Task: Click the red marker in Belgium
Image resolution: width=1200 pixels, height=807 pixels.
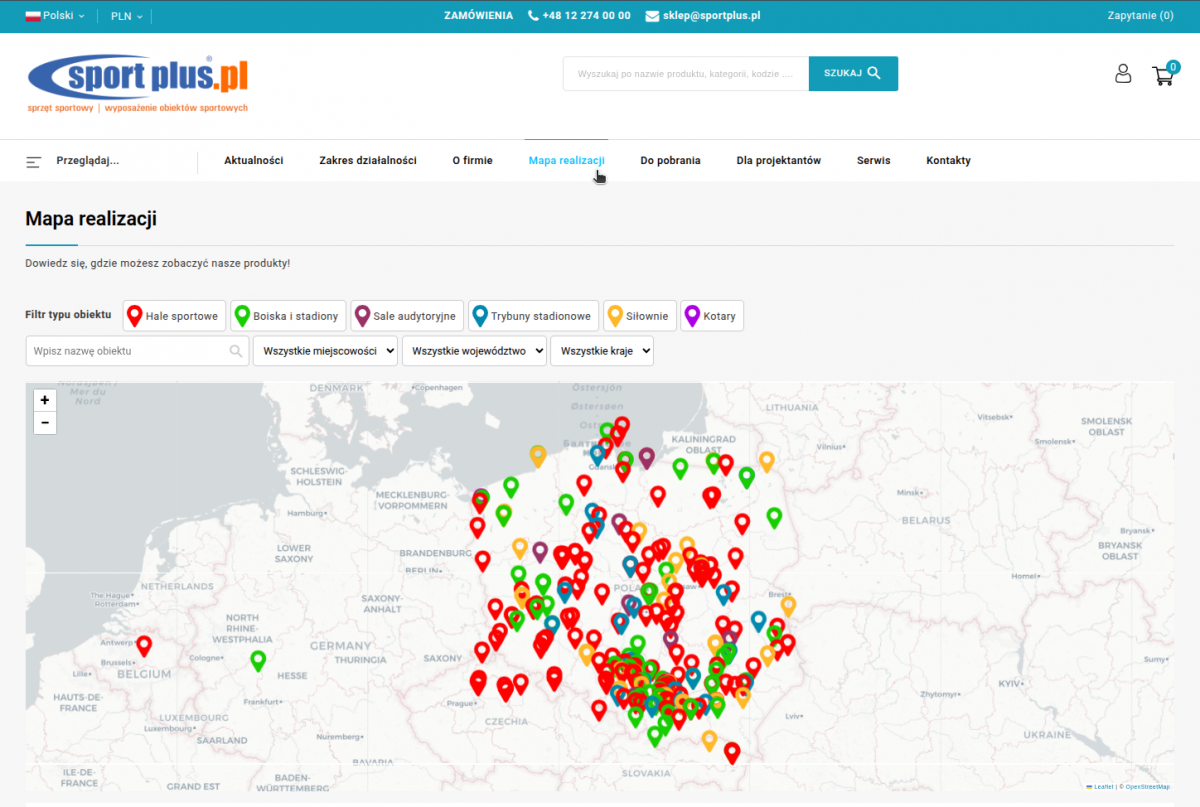Action: click(x=144, y=645)
